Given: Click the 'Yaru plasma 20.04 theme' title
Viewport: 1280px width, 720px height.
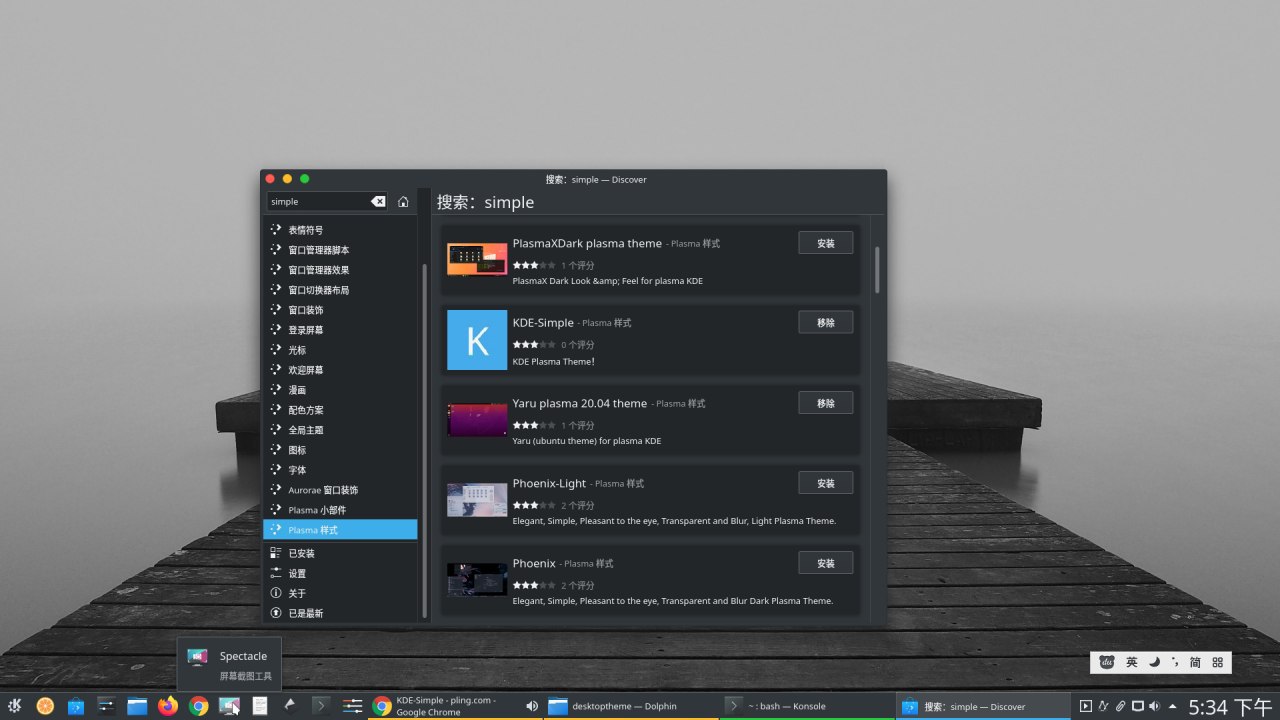Looking at the screenshot, I should pyautogui.click(x=580, y=403).
